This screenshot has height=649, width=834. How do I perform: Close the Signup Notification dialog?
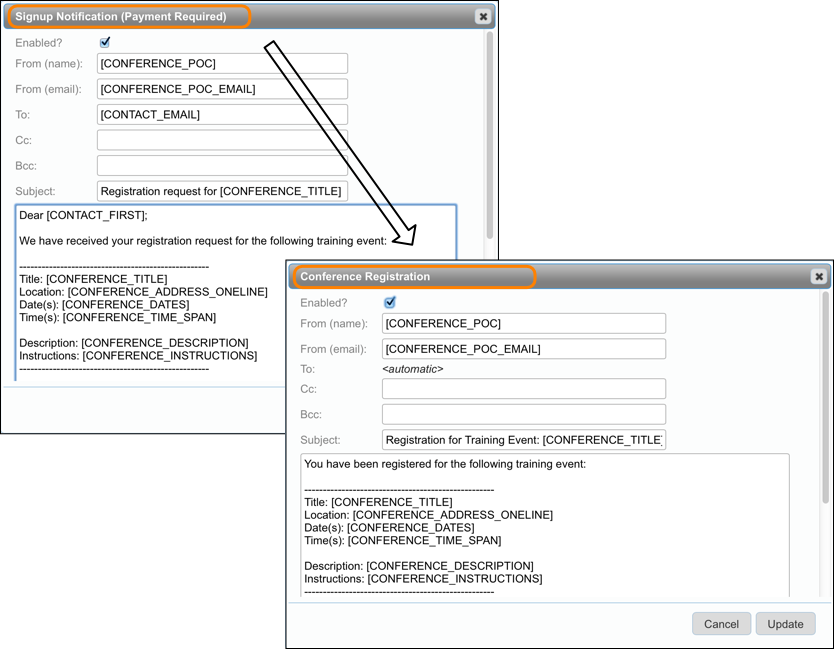point(483,17)
